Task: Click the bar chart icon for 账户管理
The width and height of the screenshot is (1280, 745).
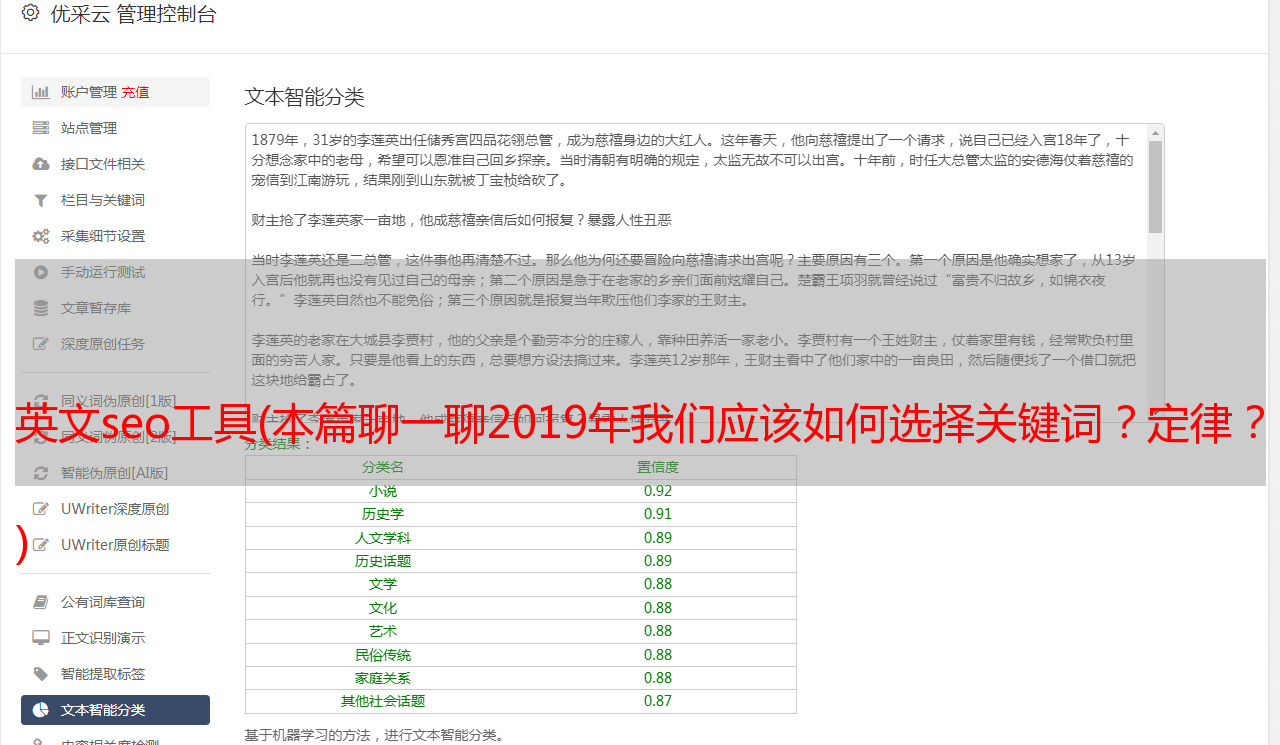Action: tap(41, 92)
